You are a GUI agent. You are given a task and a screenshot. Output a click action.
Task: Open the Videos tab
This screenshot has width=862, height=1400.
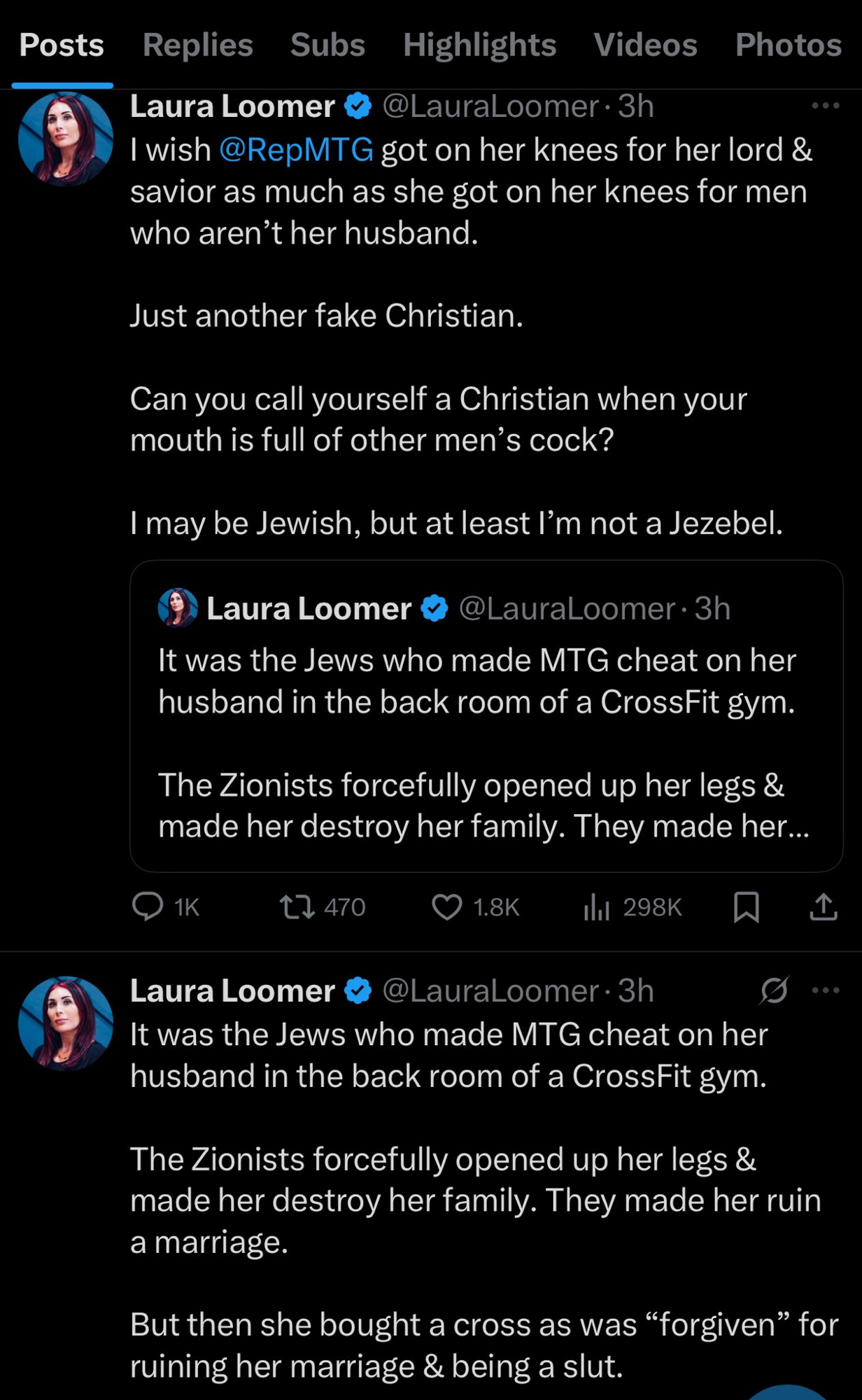click(645, 45)
